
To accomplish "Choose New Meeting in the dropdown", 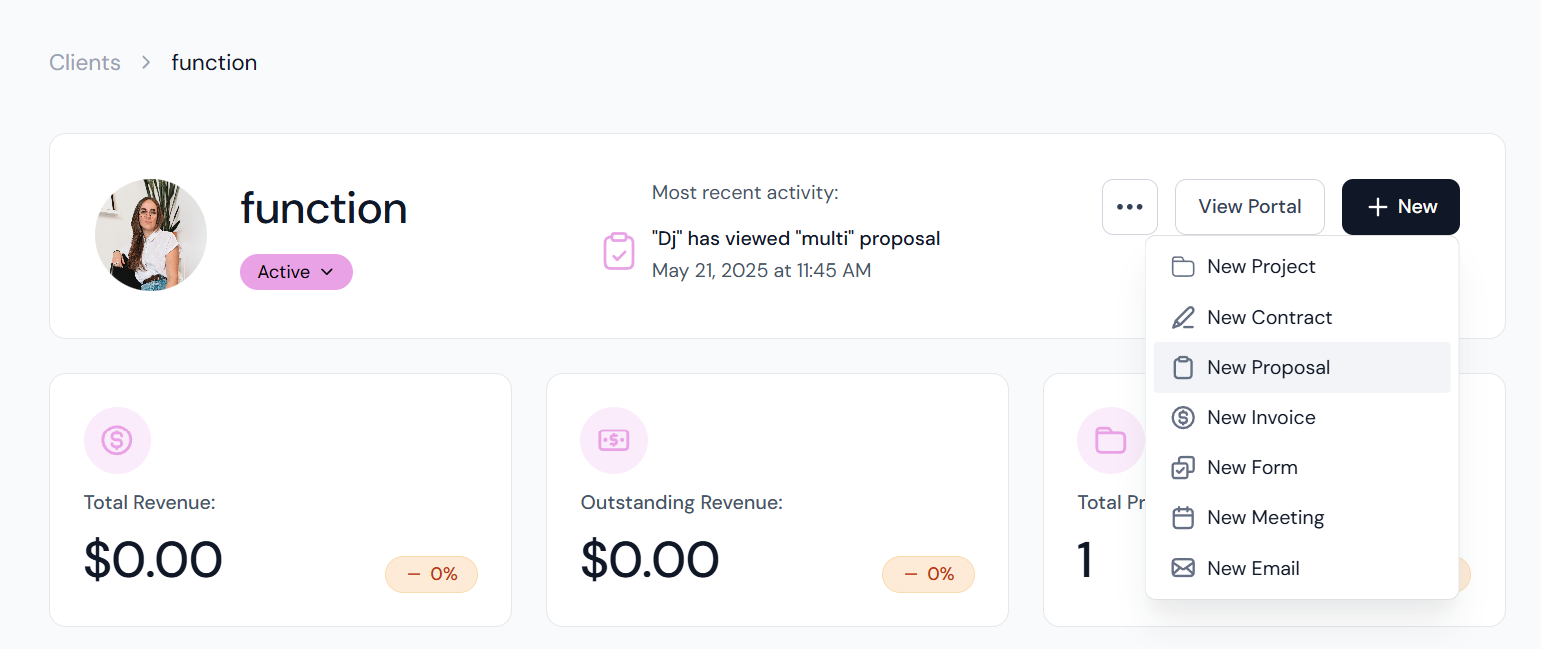I will coord(1302,518).
